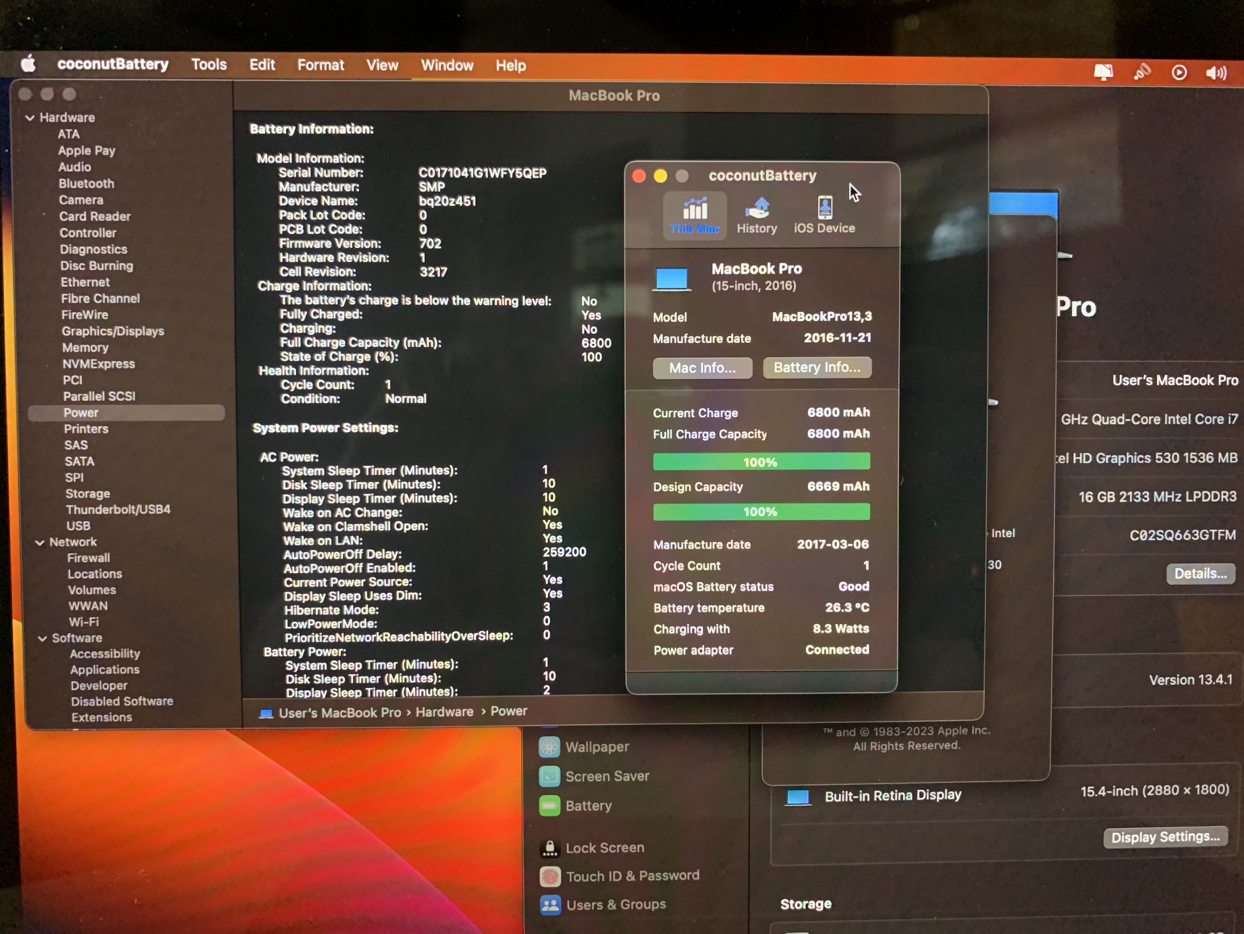The image size is (1244, 934).
Task: Click the coconutBattery window title bar text
Action: pos(762,176)
